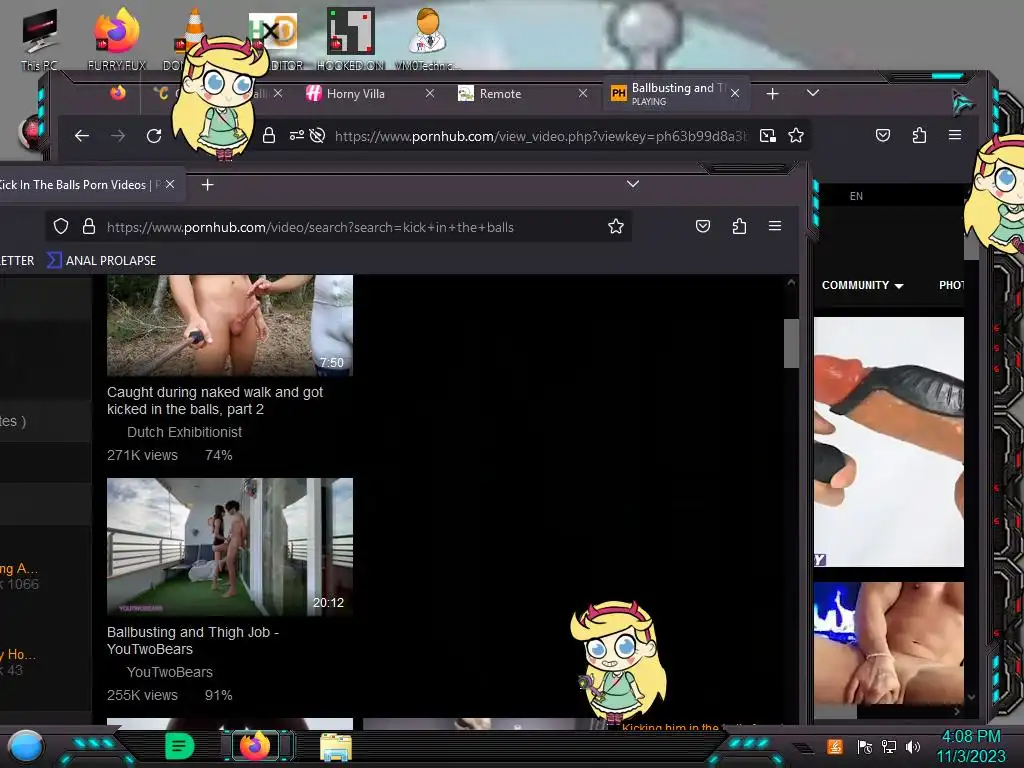Click the forward arrow in rear browser window
The height and width of the screenshot is (768, 1024).
coord(118,136)
